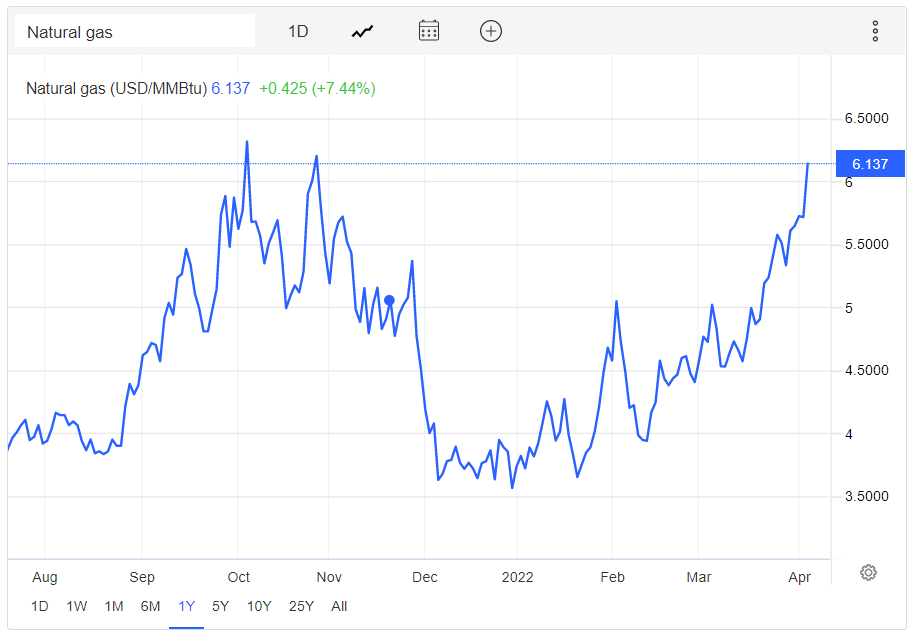Image resolution: width=915 pixels, height=643 pixels.
Task: Show the 10Y time range
Action: tap(259, 606)
